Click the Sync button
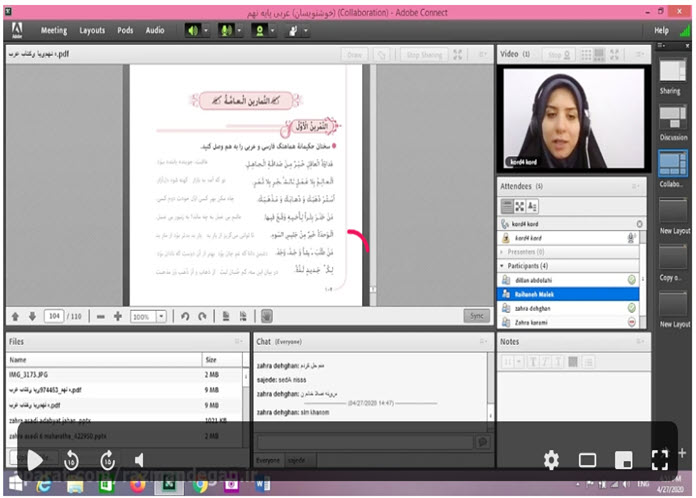Screen dimensions: 696x498 [477, 316]
